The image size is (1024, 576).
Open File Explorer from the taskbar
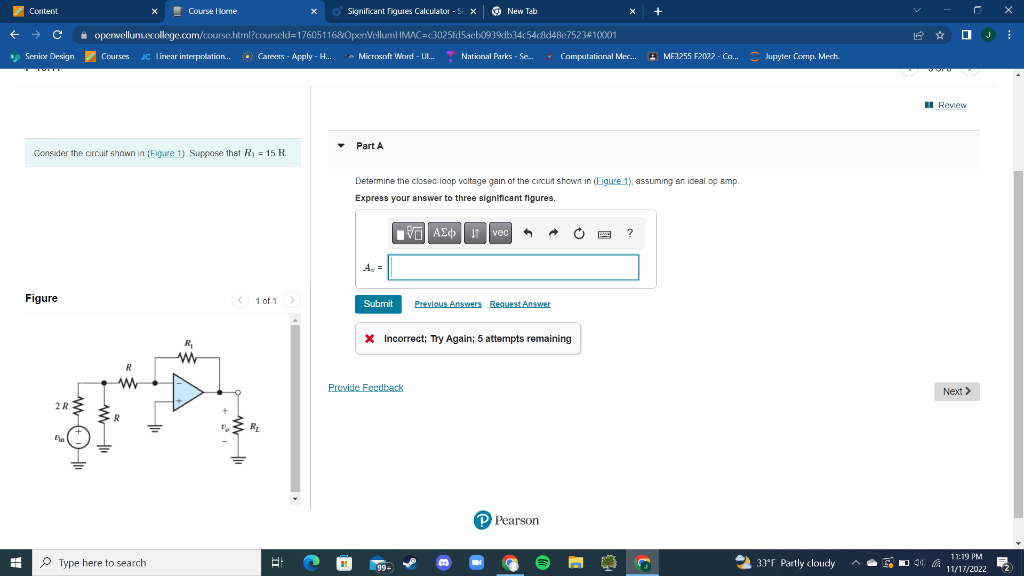coord(575,562)
